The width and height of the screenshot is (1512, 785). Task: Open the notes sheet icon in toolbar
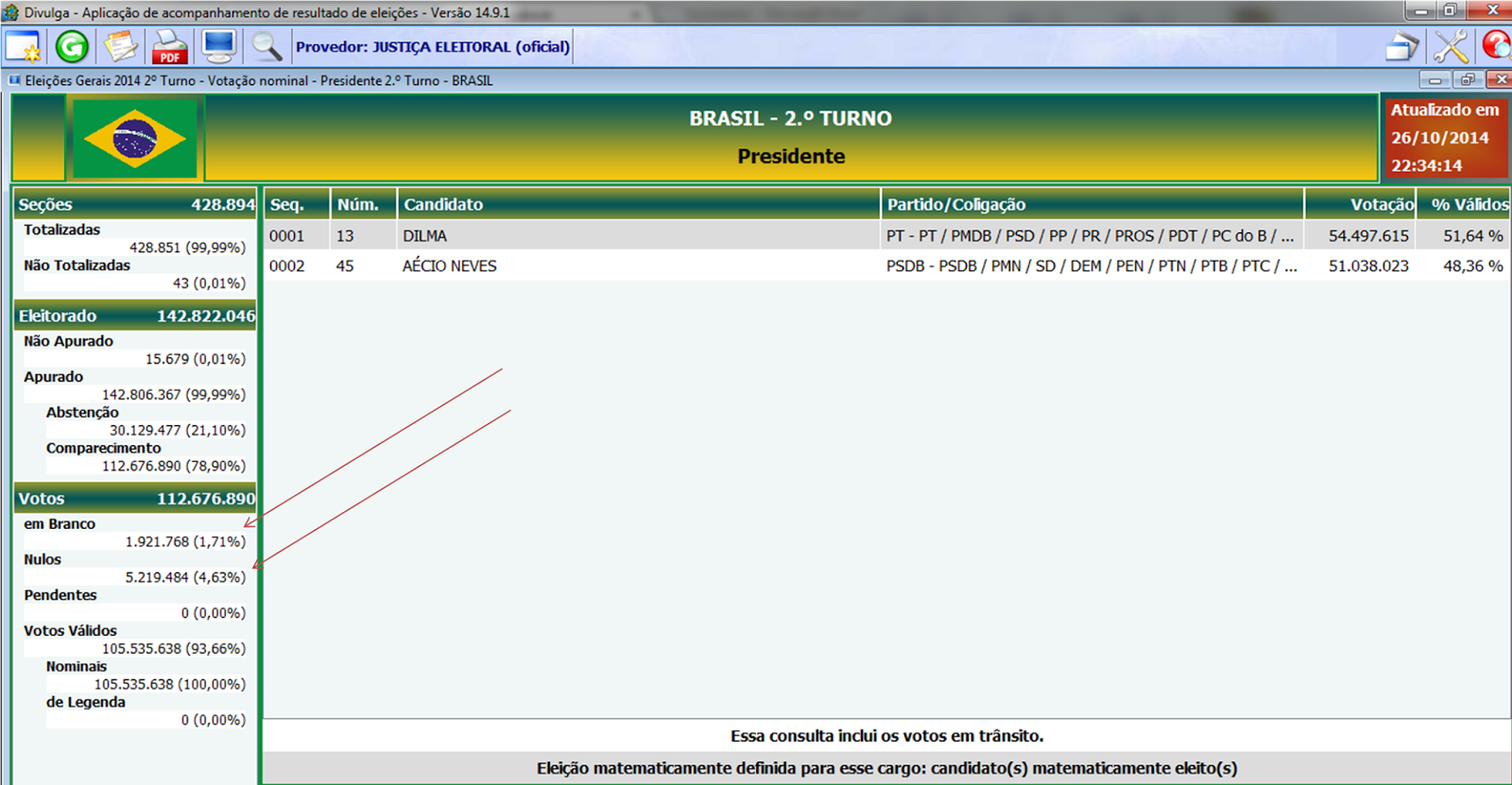coord(120,46)
